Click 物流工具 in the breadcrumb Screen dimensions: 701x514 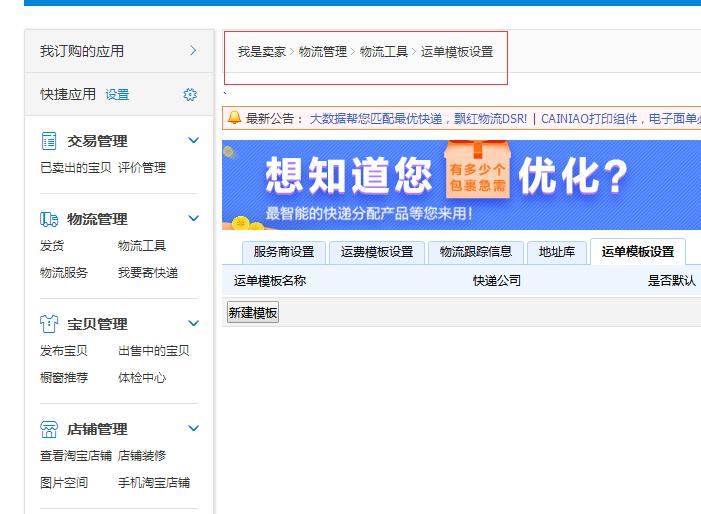tap(384, 52)
